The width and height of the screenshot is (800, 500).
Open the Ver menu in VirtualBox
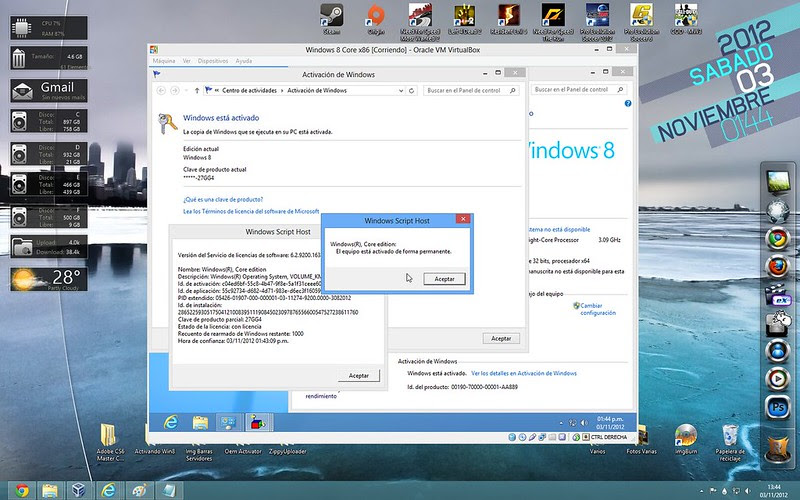[187, 61]
